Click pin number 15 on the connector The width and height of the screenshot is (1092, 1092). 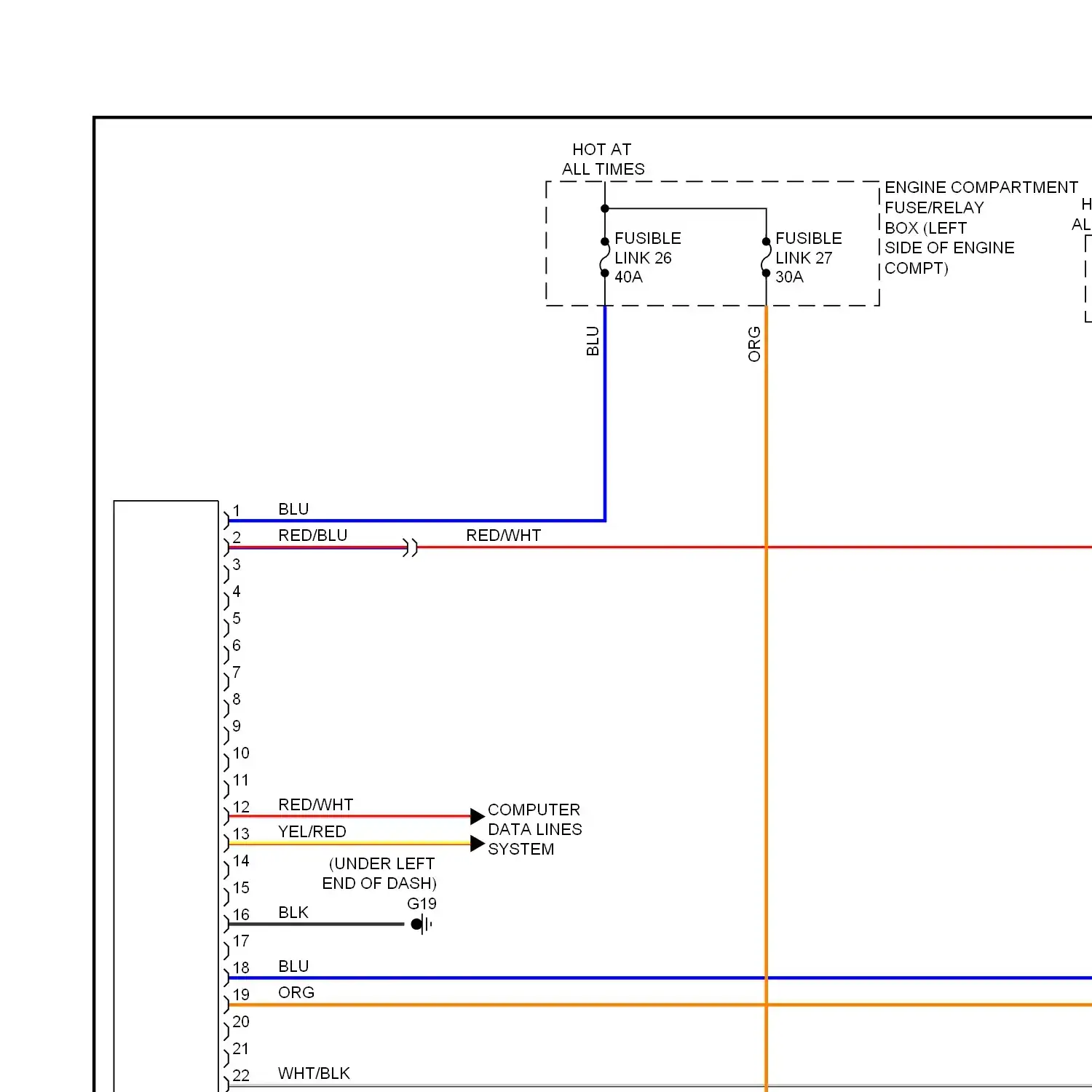click(x=241, y=887)
